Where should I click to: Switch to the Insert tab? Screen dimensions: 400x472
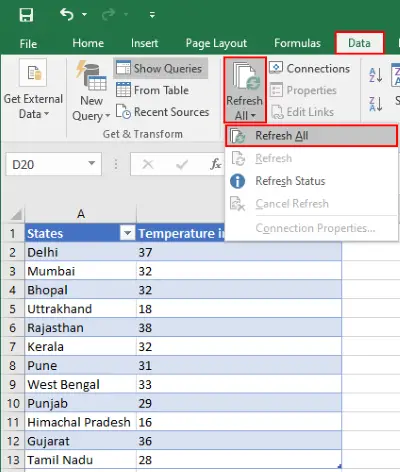click(144, 43)
